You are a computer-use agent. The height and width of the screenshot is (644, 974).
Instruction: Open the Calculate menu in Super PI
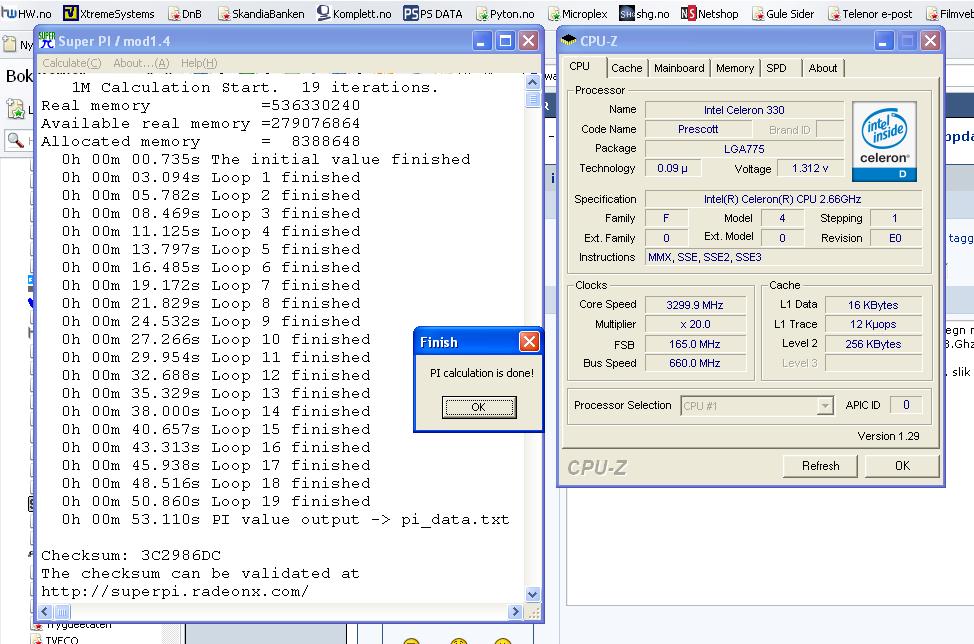(x=71, y=63)
